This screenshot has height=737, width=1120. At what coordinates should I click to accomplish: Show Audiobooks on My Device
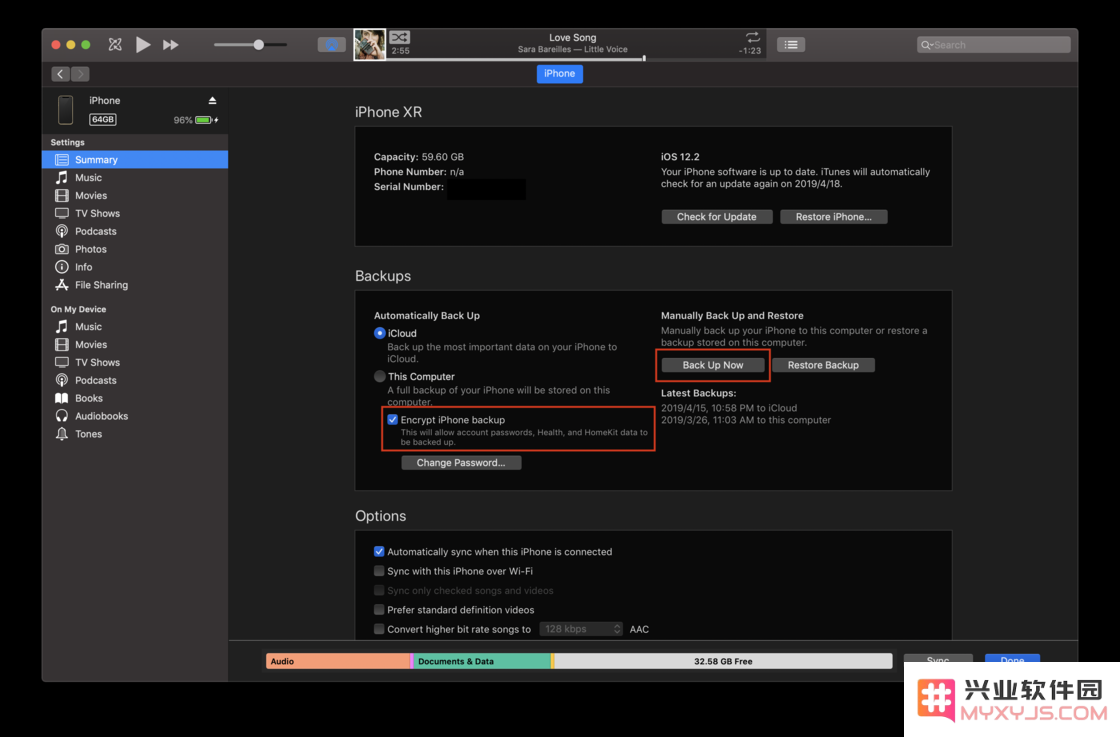(x=135, y=416)
